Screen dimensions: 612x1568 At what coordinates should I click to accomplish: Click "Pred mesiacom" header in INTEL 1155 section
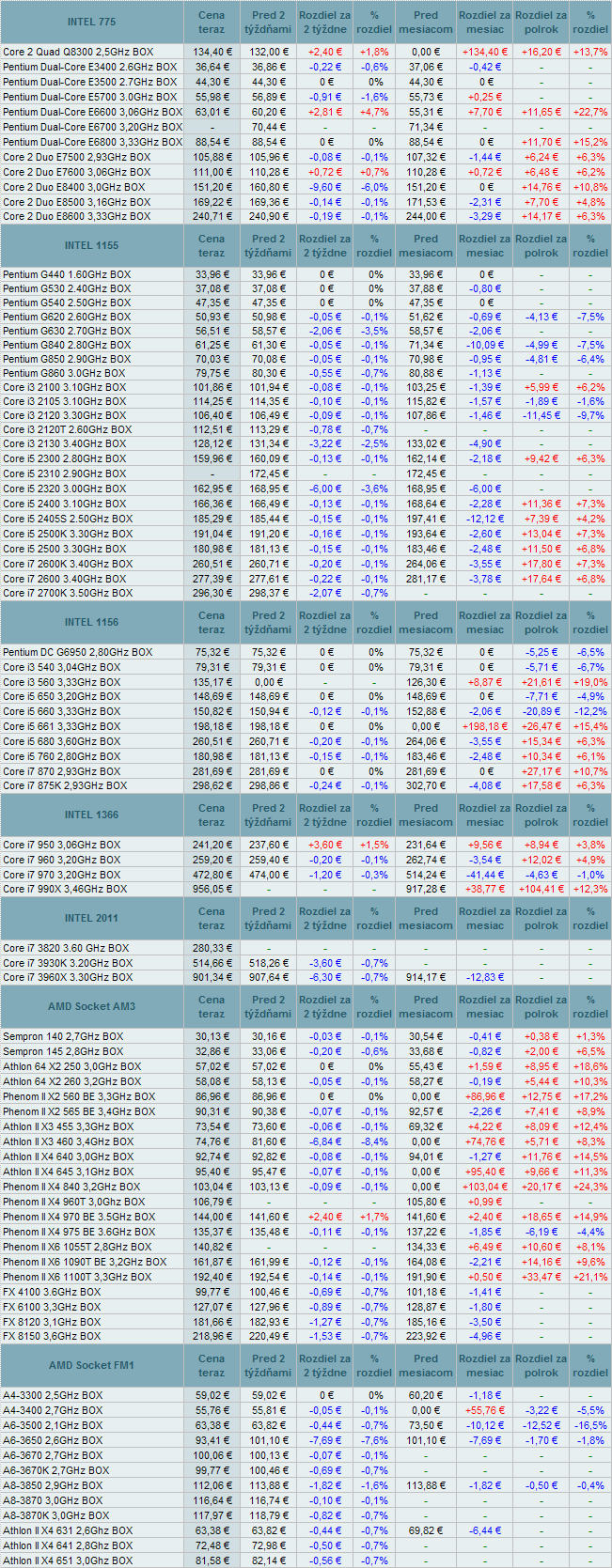(426, 245)
